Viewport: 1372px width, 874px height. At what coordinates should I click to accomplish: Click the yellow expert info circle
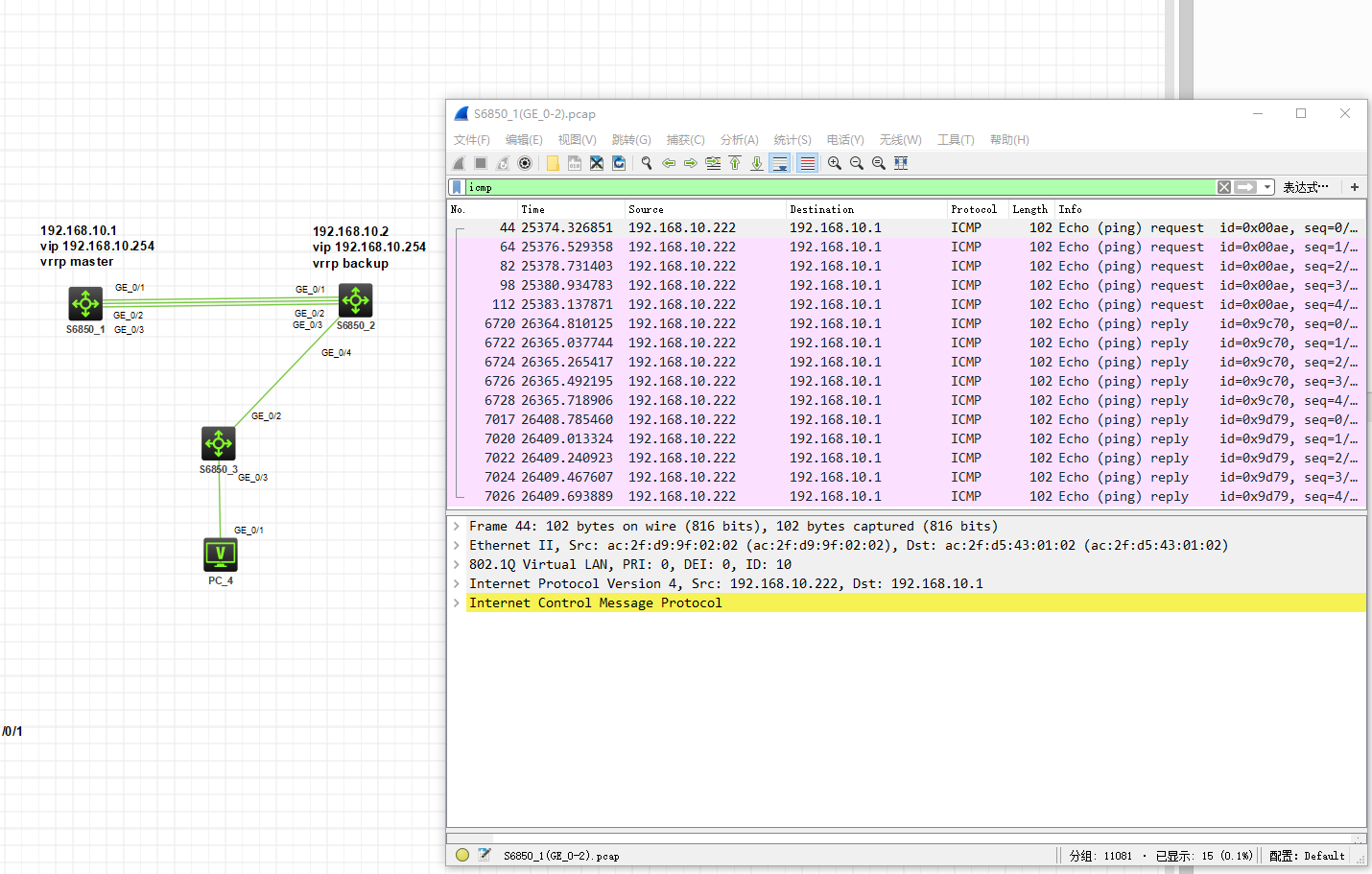click(x=462, y=855)
